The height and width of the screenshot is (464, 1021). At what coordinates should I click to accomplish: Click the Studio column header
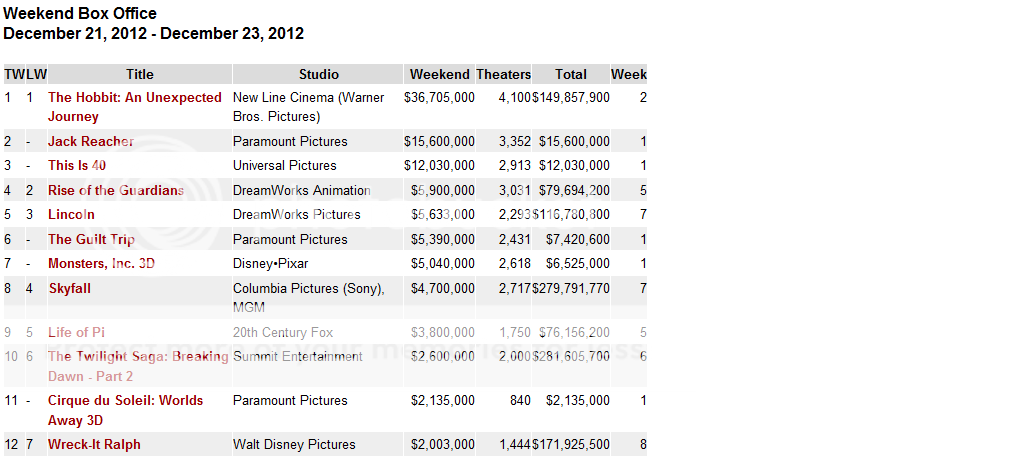click(x=318, y=75)
